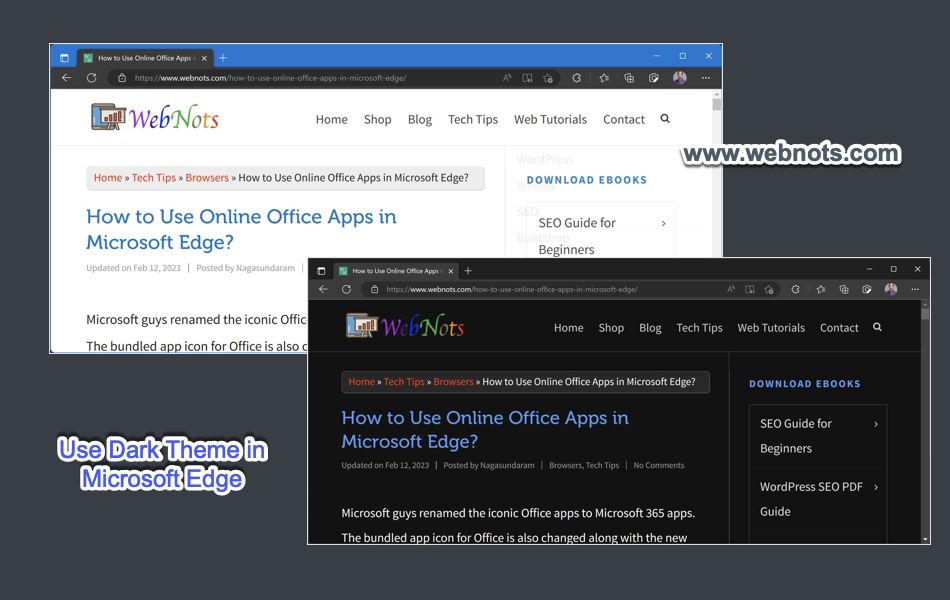Expand WordPress SEO PDF Guide chevron, dark page
Screen dimensions: 950x600
(876, 487)
